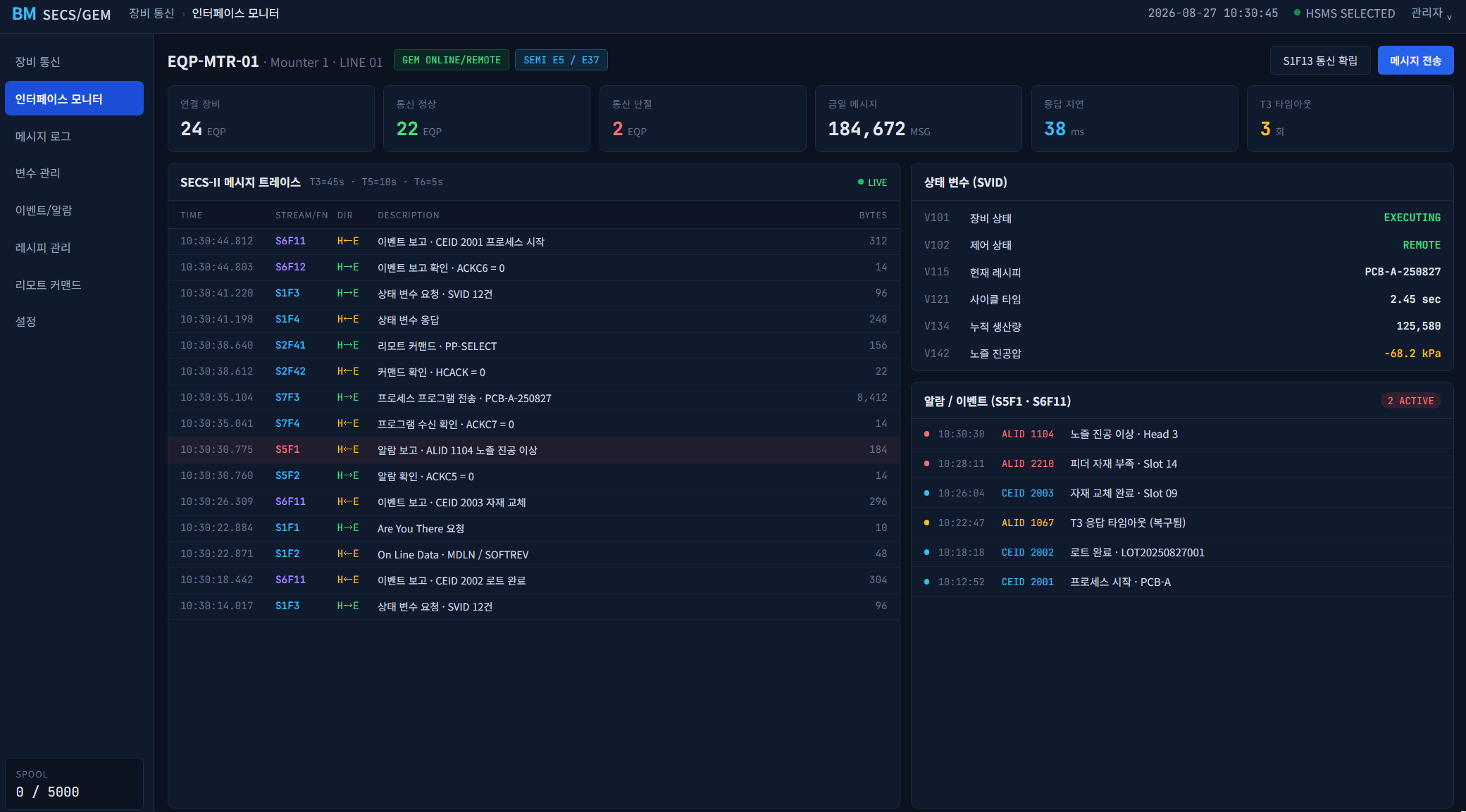Image resolution: width=1466 pixels, height=812 pixels.
Task: Click the 메시지 전송 button
Action: (x=1415, y=61)
